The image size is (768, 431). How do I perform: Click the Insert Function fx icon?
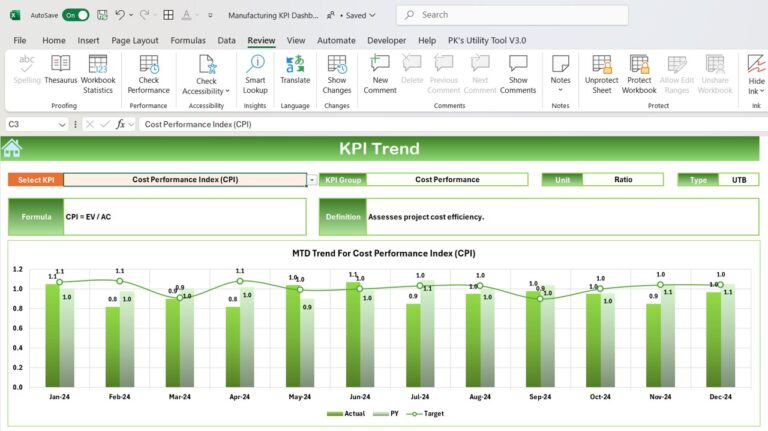[x=120, y=124]
